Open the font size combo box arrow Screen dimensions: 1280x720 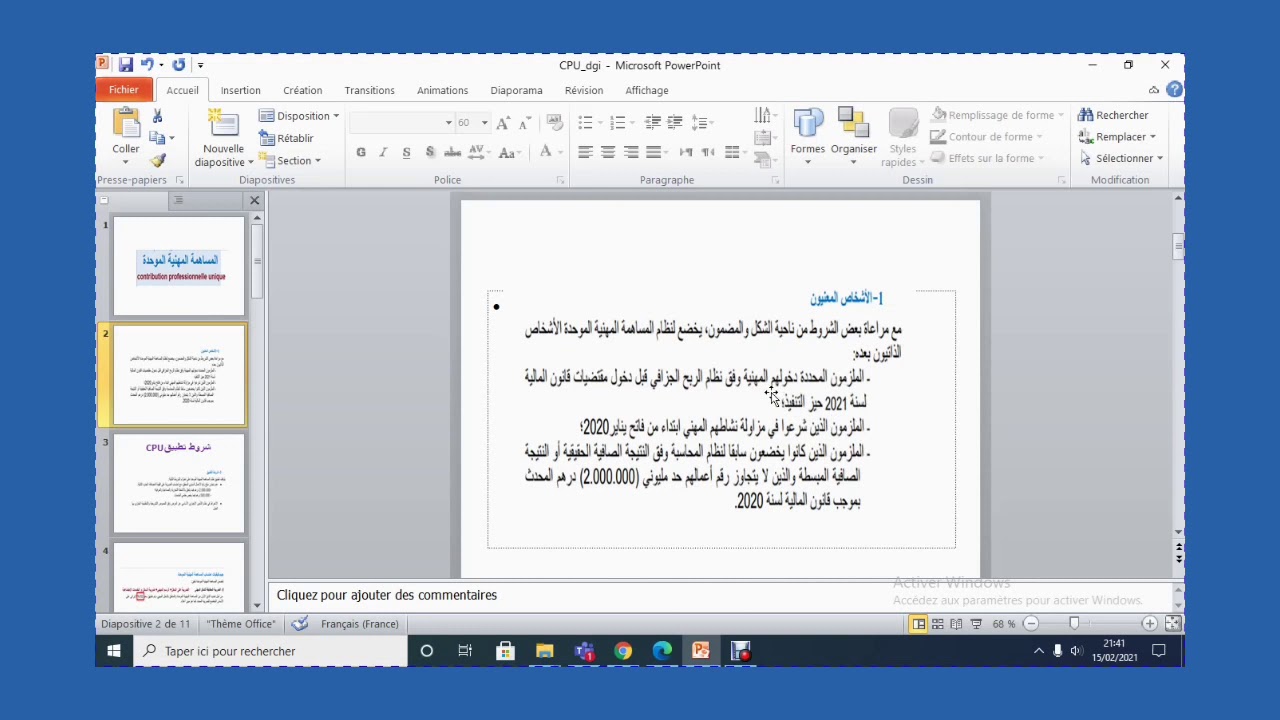(x=485, y=123)
